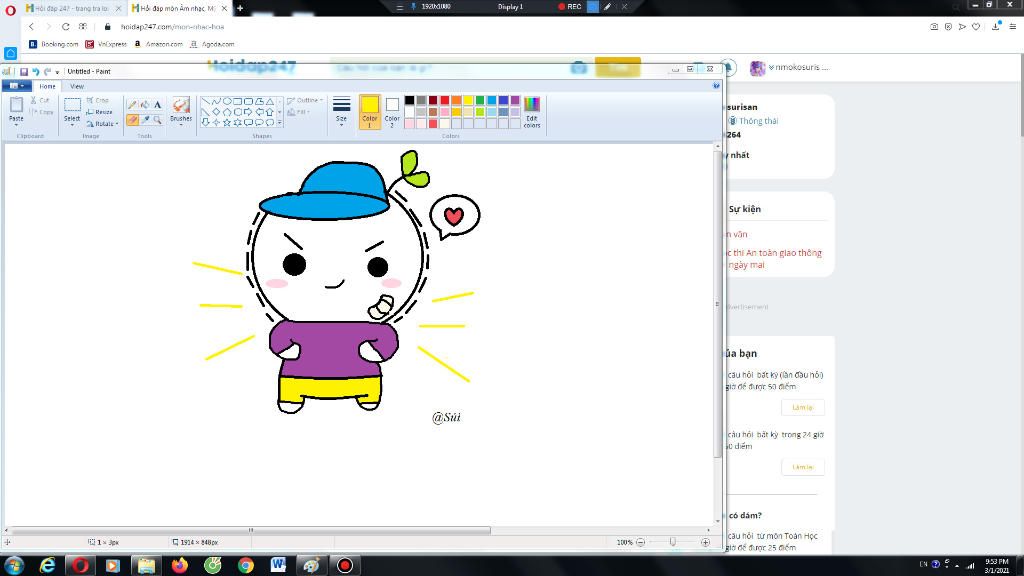
Task: Expand the Shapes gallery more arrow
Action: pos(280,122)
